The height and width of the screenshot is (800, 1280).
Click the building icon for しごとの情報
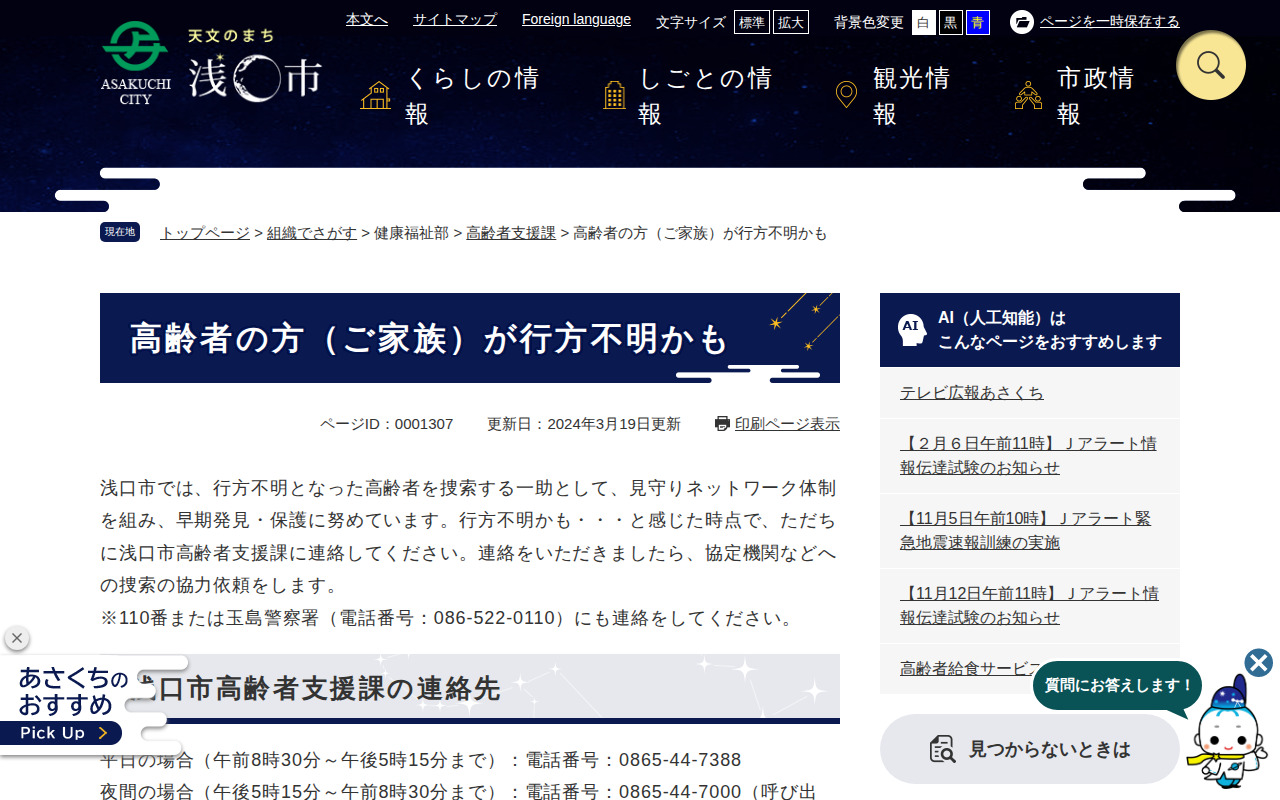tap(615, 96)
